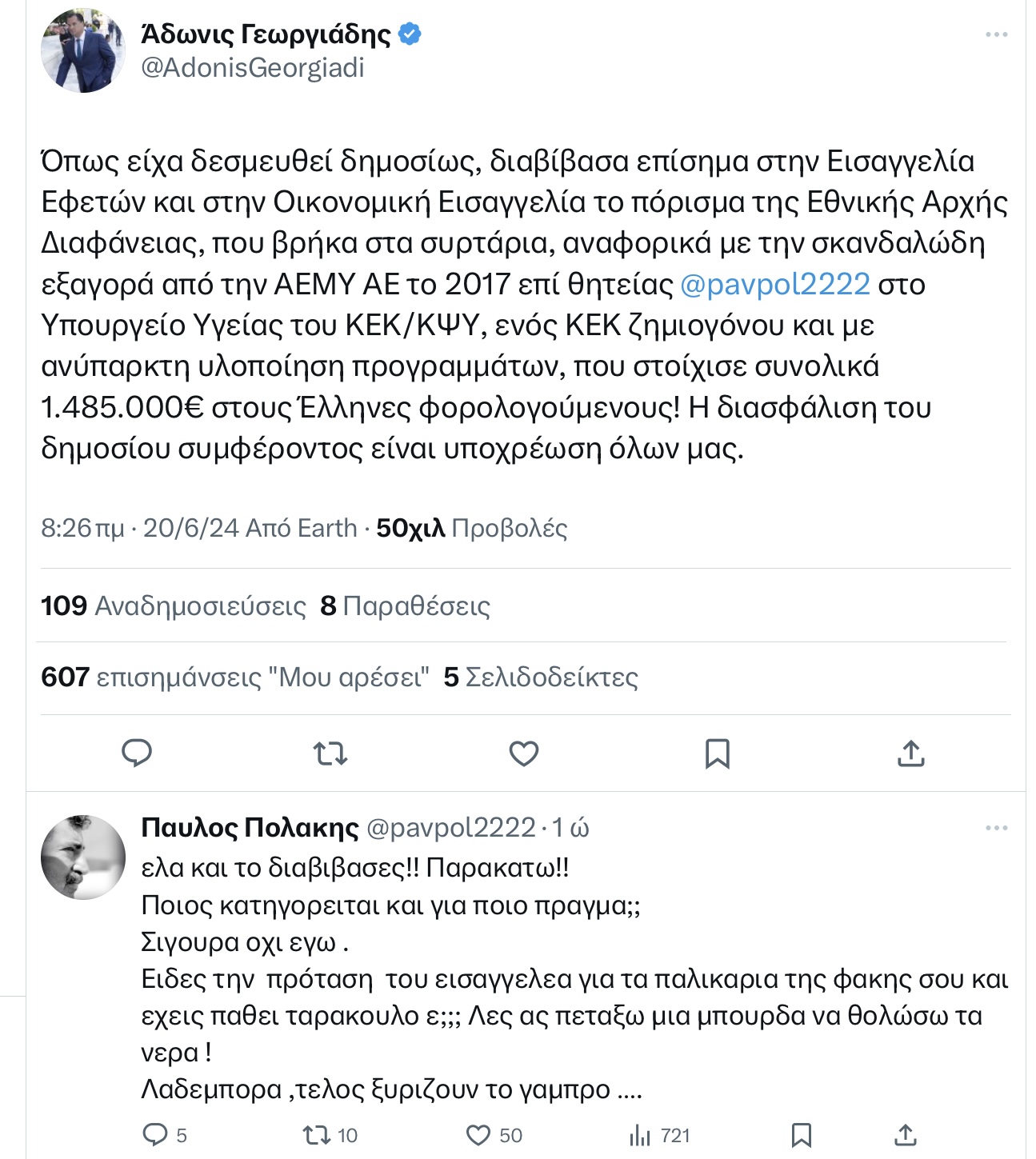Like the main tweet

point(524,753)
